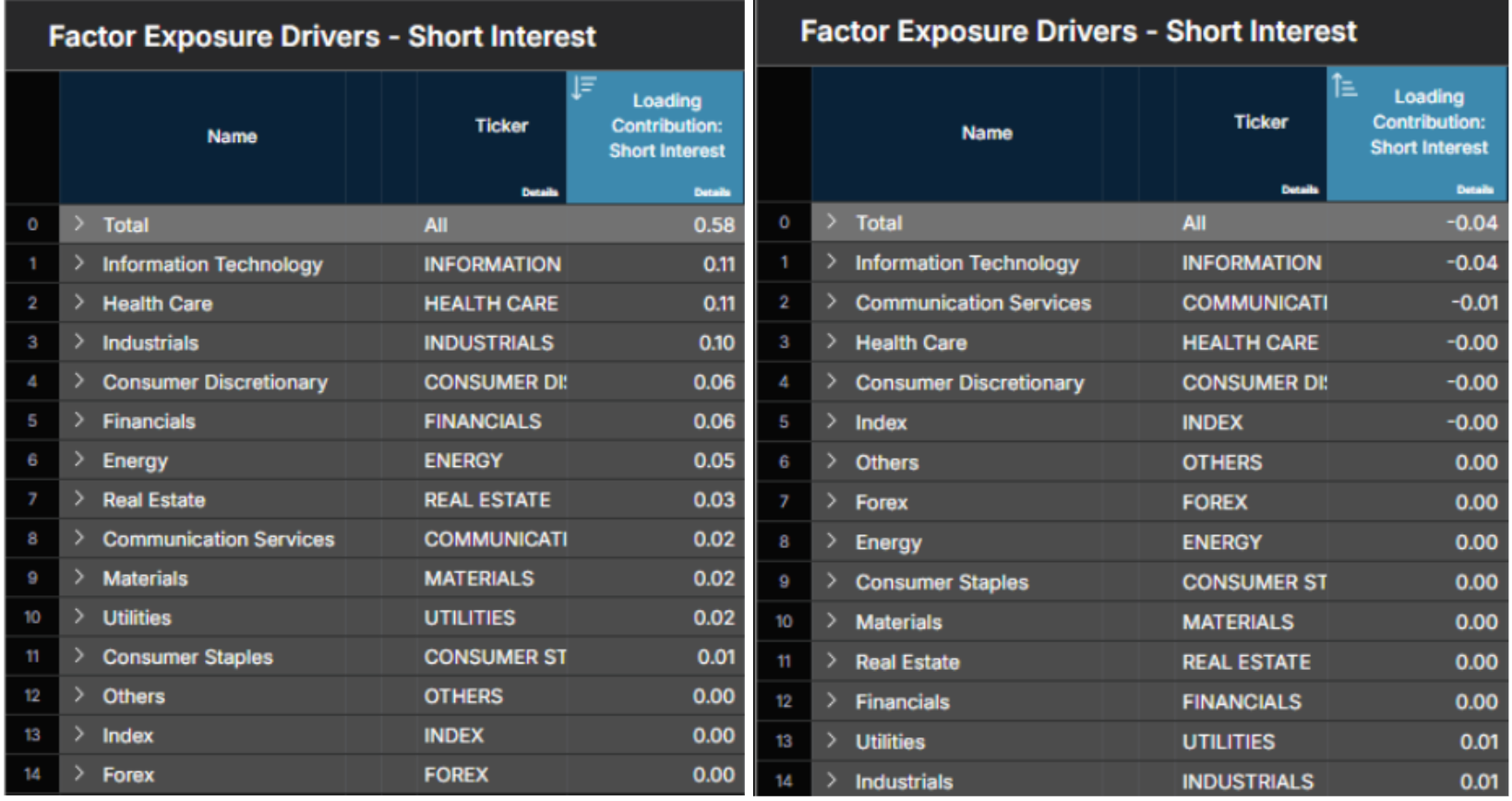The width and height of the screenshot is (1512, 801).
Task: Expand Utilities row showing 0.01 value
Action: (832, 741)
